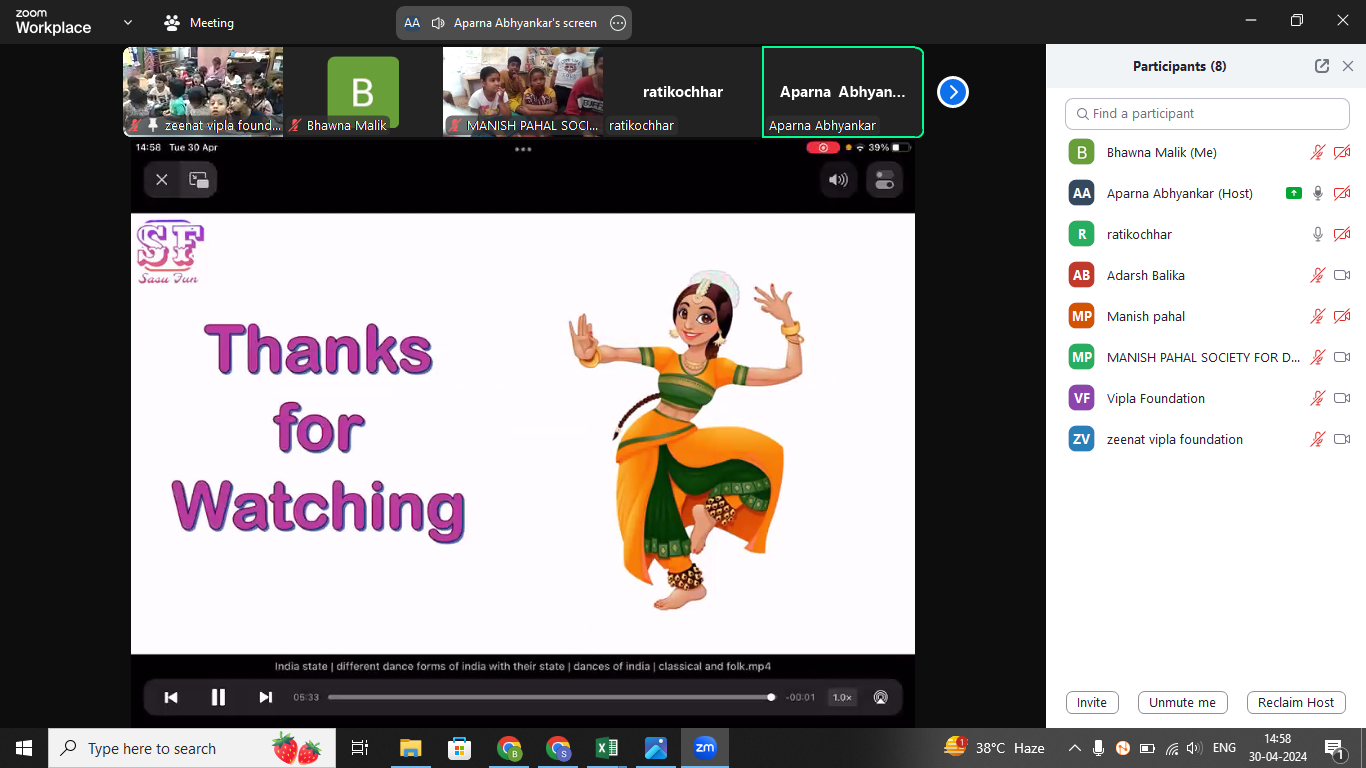Click the video player volume icon

coord(838,180)
